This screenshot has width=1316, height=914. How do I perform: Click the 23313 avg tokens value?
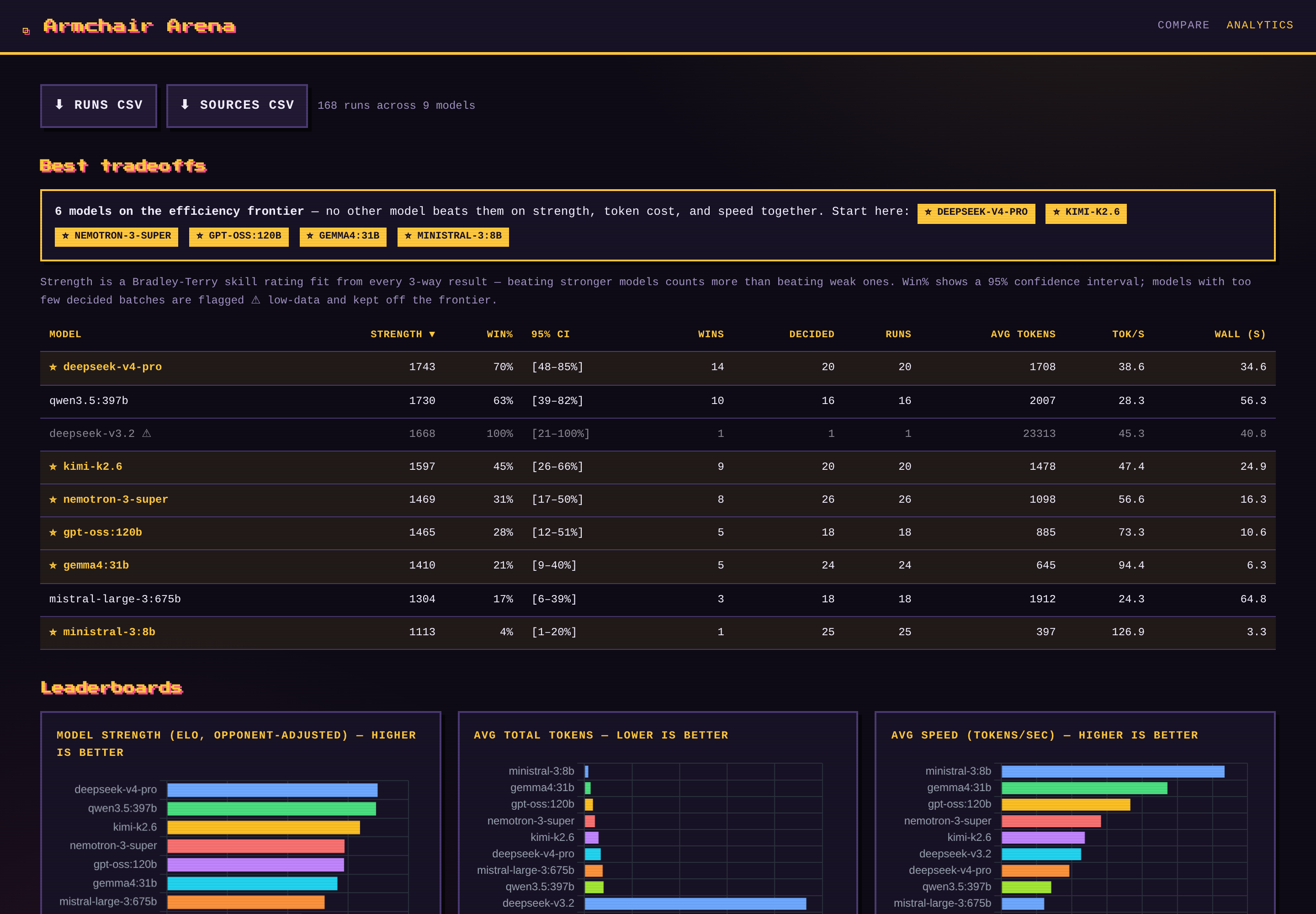pyautogui.click(x=1039, y=434)
